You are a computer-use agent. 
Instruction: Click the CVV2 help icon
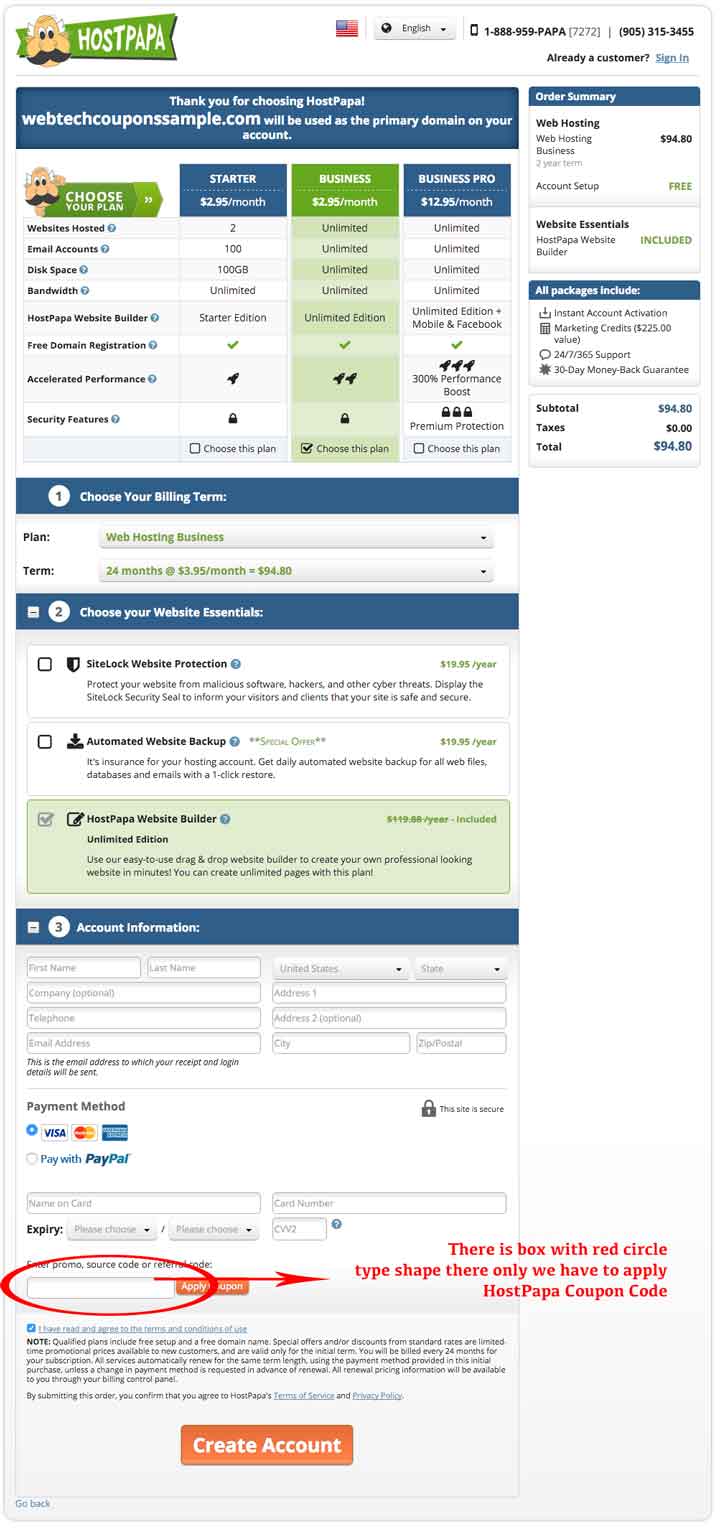[337, 1224]
